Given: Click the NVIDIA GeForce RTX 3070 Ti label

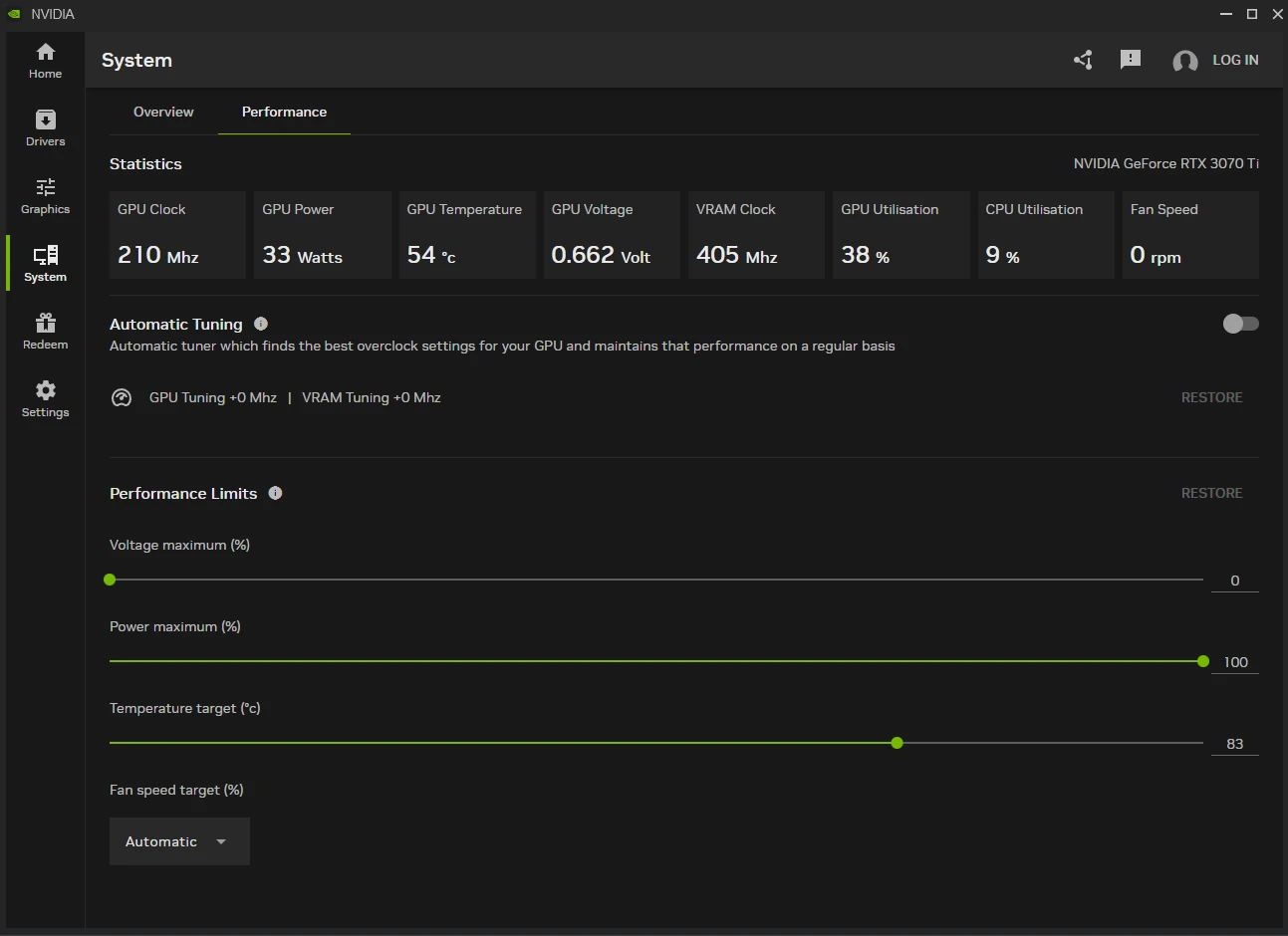Looking at the screenshot, I should pyautogui.click(x=1166, y=163).
